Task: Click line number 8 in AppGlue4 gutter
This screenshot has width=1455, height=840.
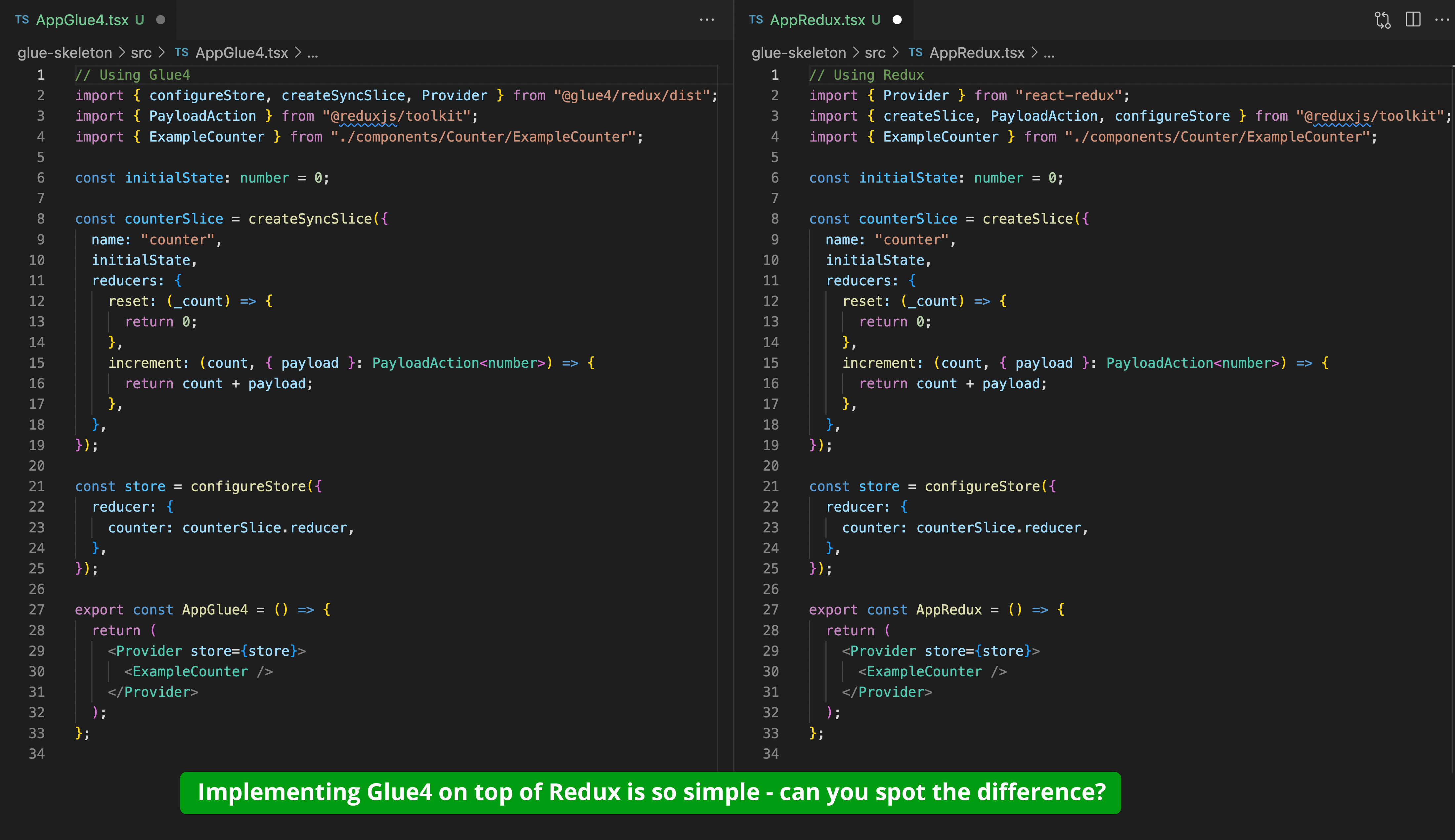Action: pos(40,219)
